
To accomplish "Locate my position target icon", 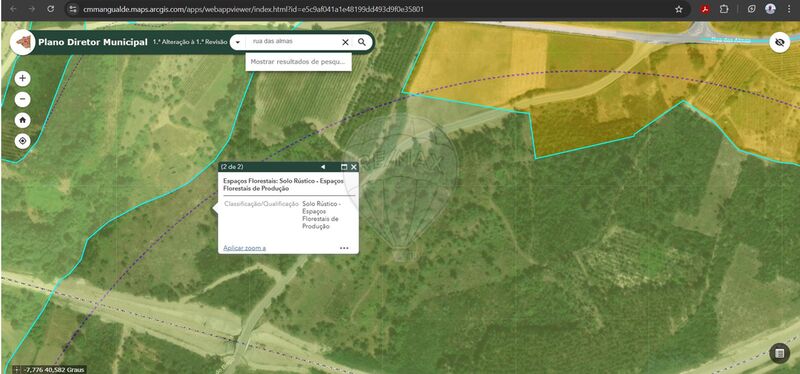I will [x=22, y=141].
